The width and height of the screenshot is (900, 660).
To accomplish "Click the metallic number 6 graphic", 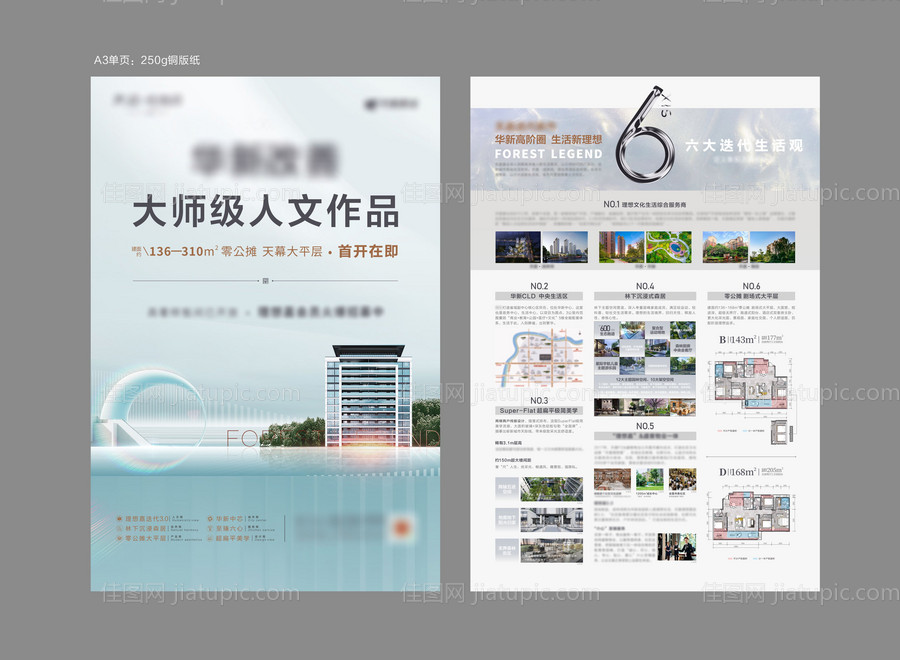I will (x=645, y=150).
